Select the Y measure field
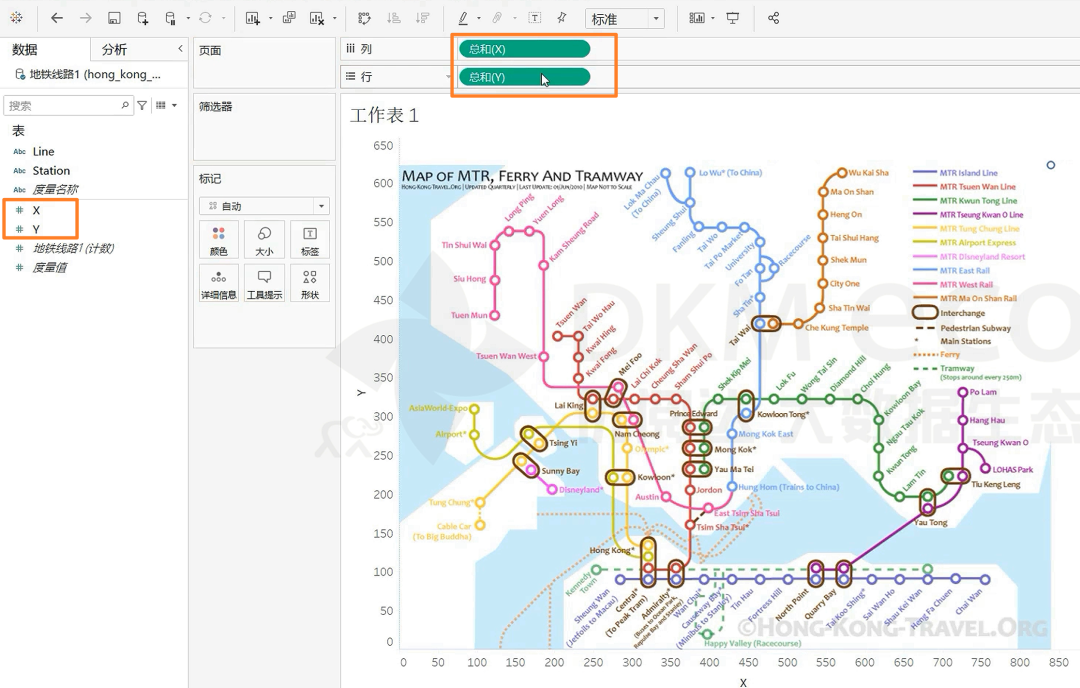This screenshot has width=1080, height=688. (x=36, y=229)
